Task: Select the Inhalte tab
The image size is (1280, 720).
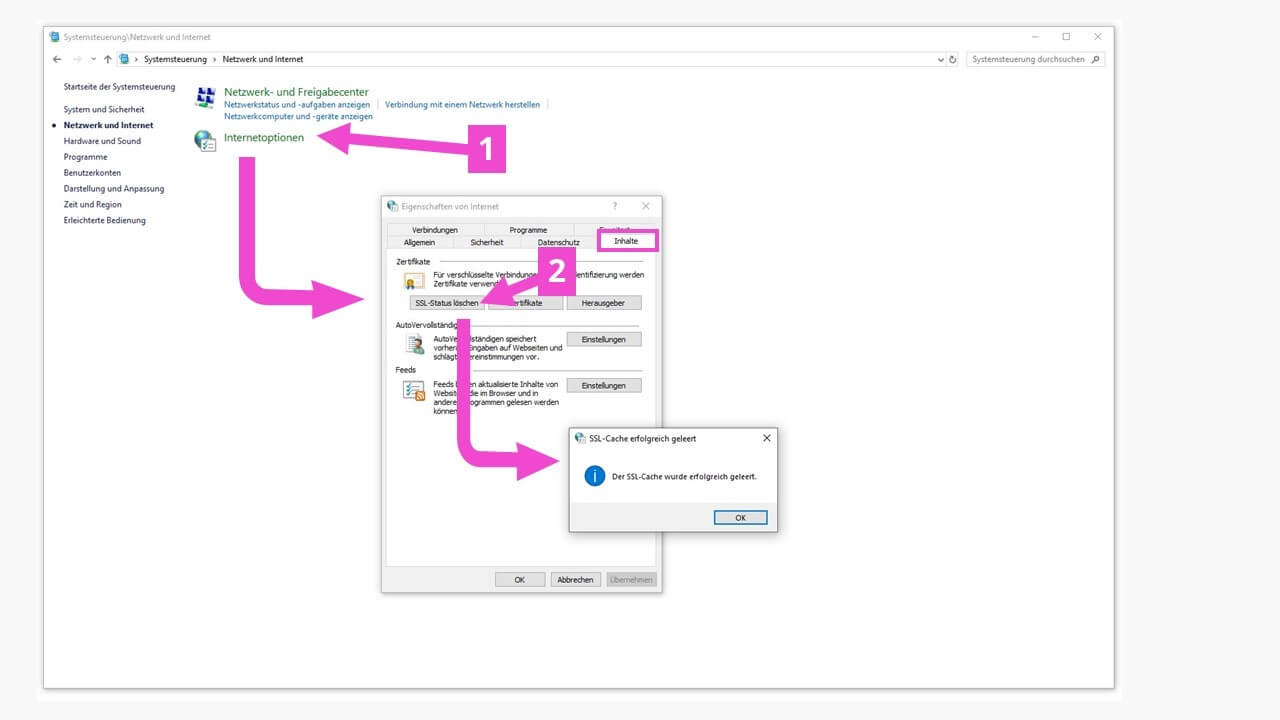Action: 627,241
